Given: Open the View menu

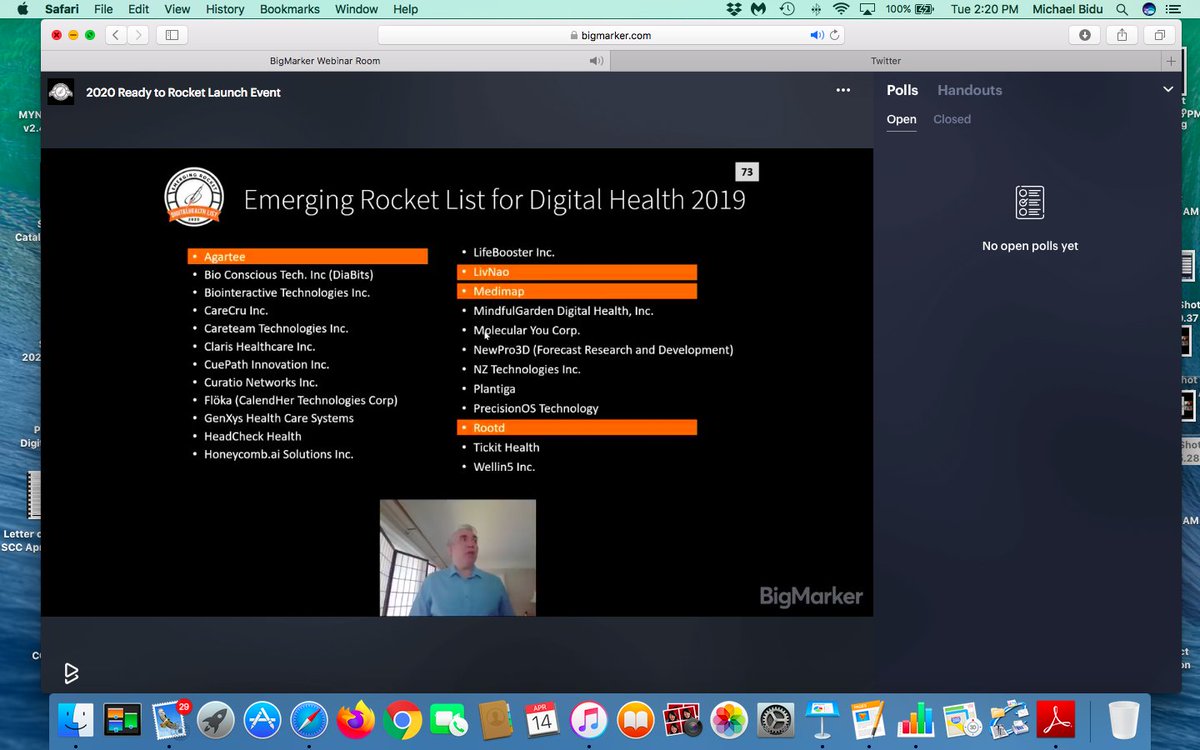Looking at the screenshot, I should point(177,9).
